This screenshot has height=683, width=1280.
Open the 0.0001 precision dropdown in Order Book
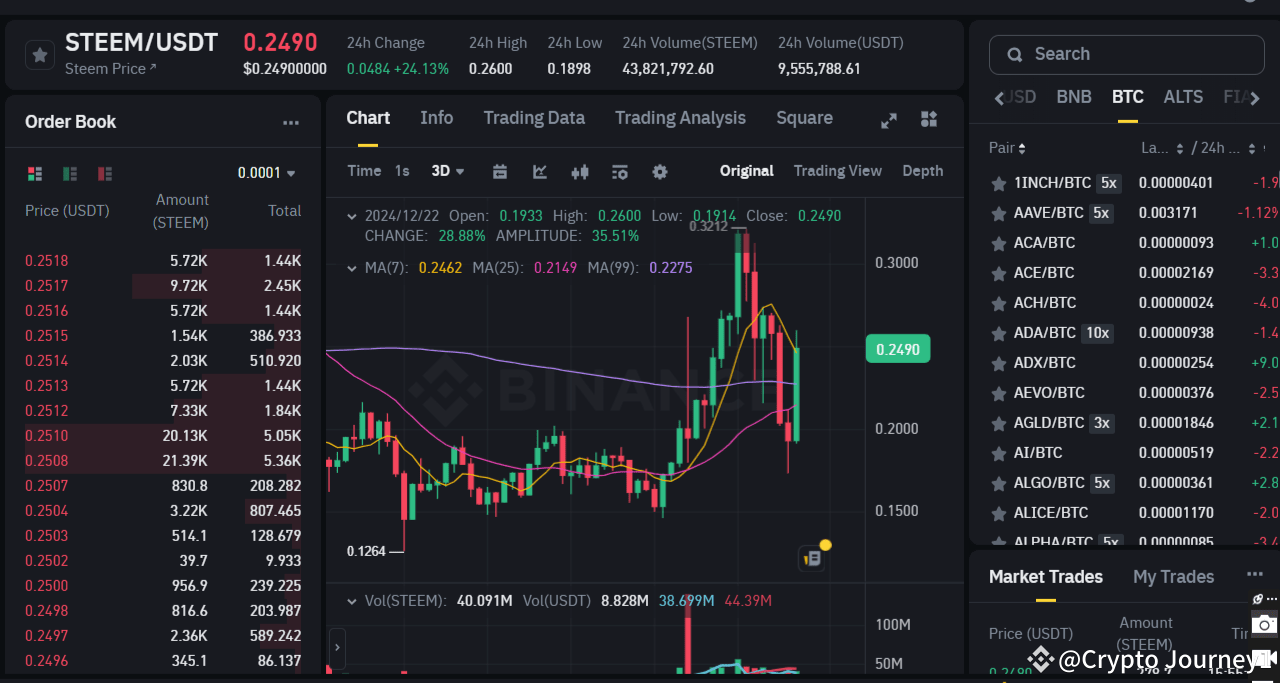pos(265,172)
